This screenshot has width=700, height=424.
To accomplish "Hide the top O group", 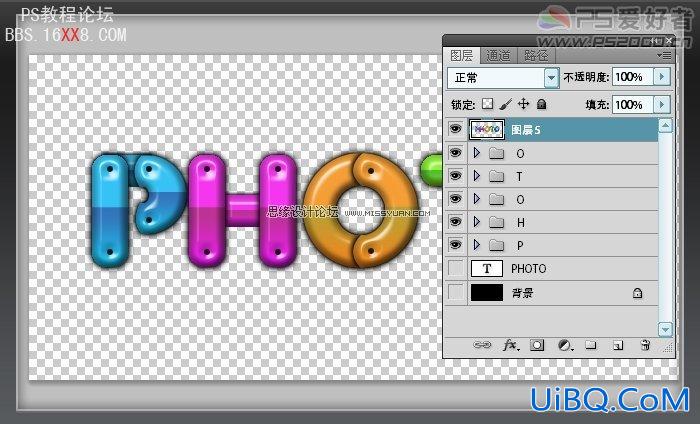I will [x=455, y=153].
